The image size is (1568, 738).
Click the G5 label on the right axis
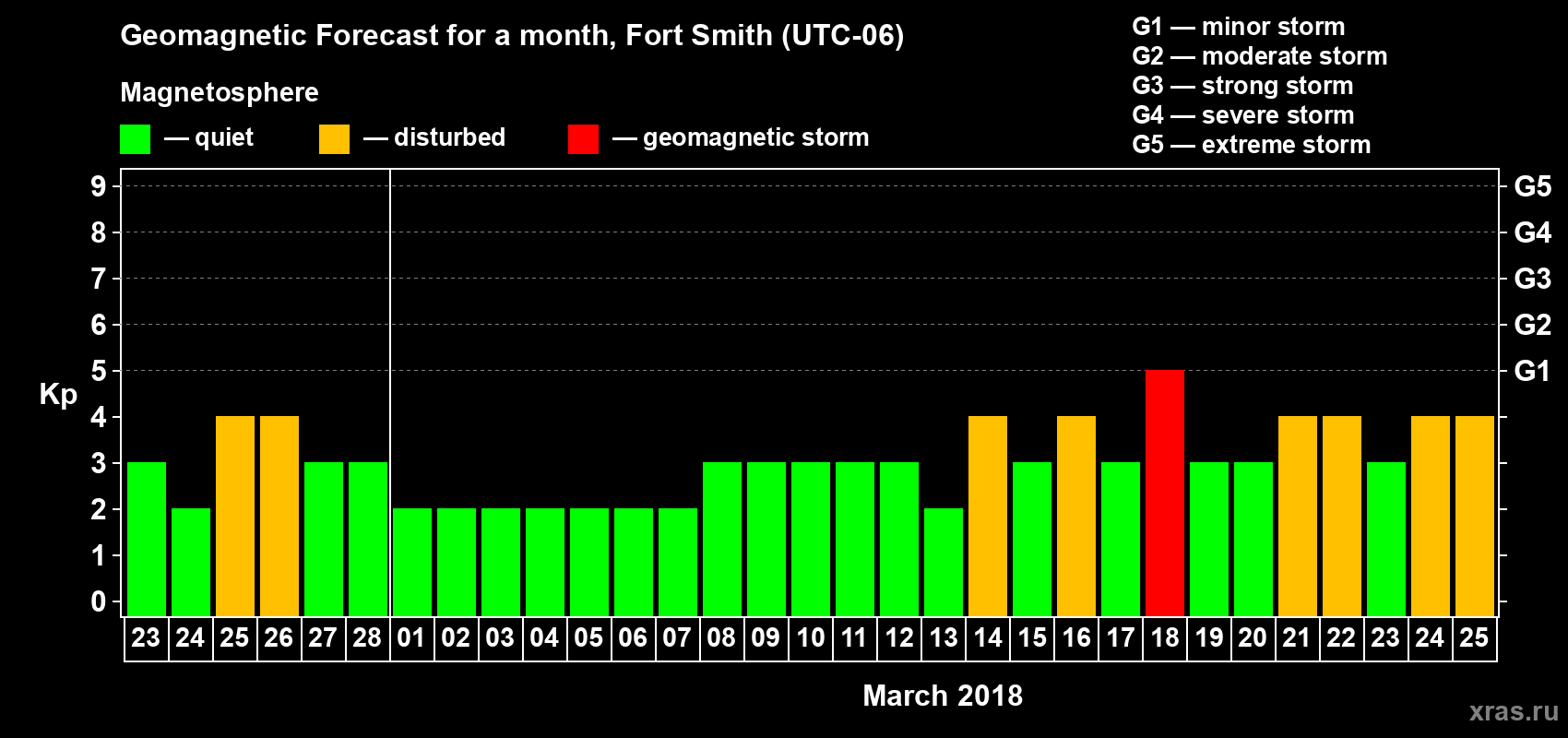pos(1532,186)
